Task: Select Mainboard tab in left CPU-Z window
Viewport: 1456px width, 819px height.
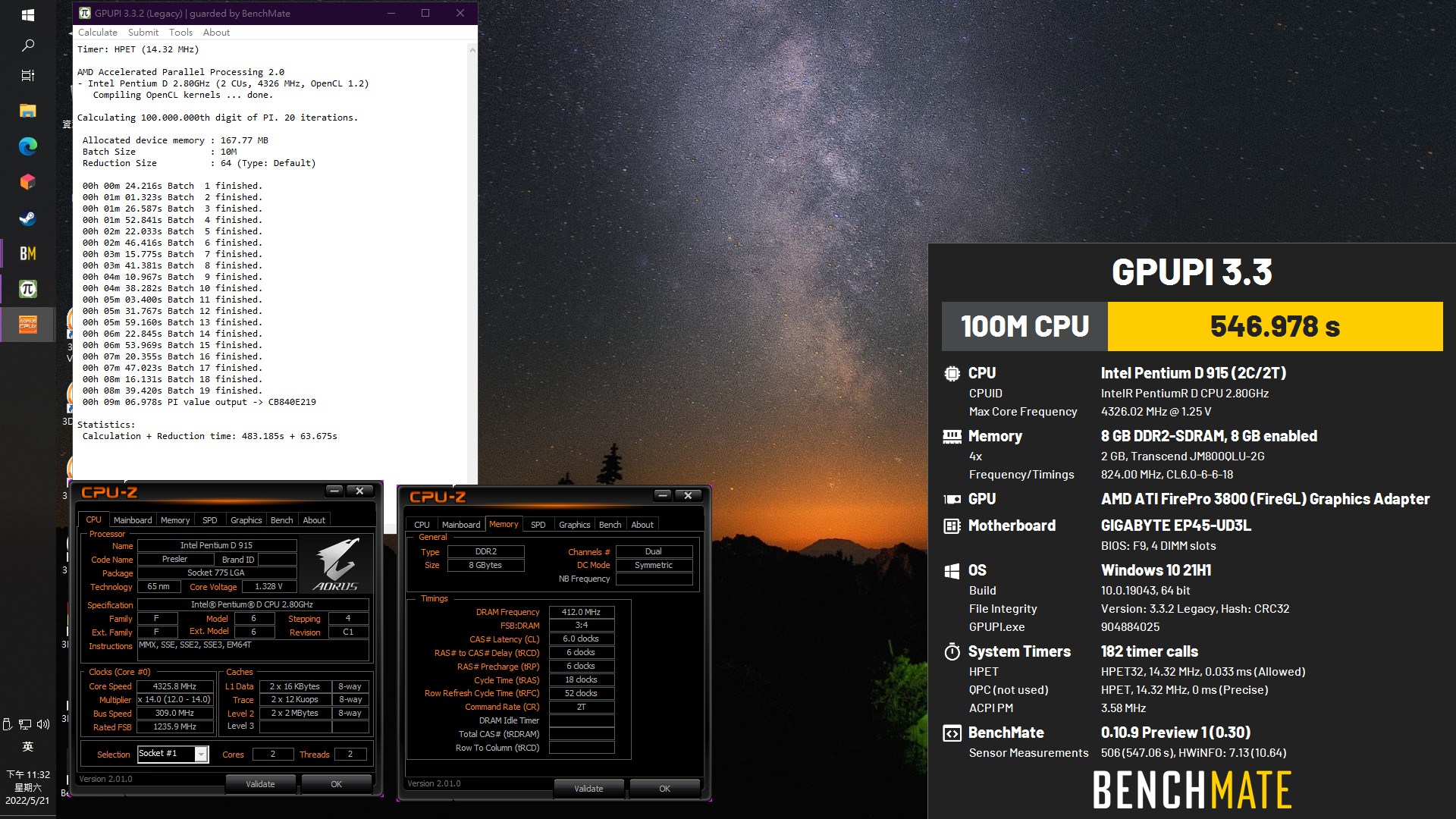Action: click(133, 520)
